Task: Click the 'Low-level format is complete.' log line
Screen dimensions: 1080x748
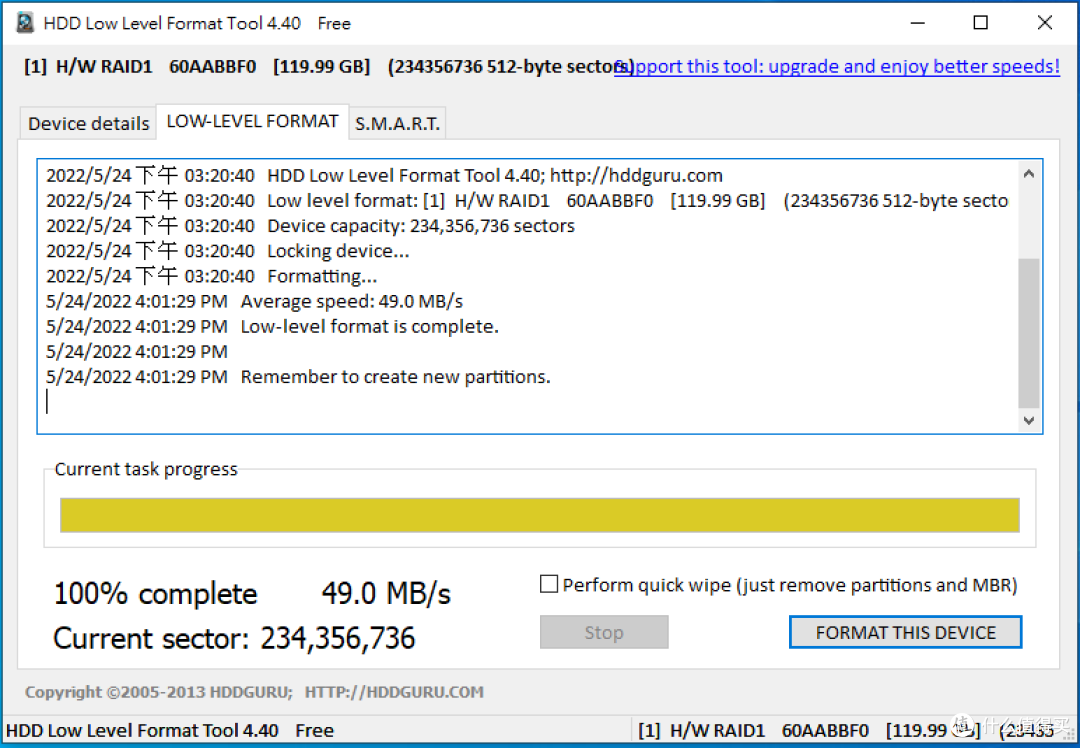Action: point(272,326)
